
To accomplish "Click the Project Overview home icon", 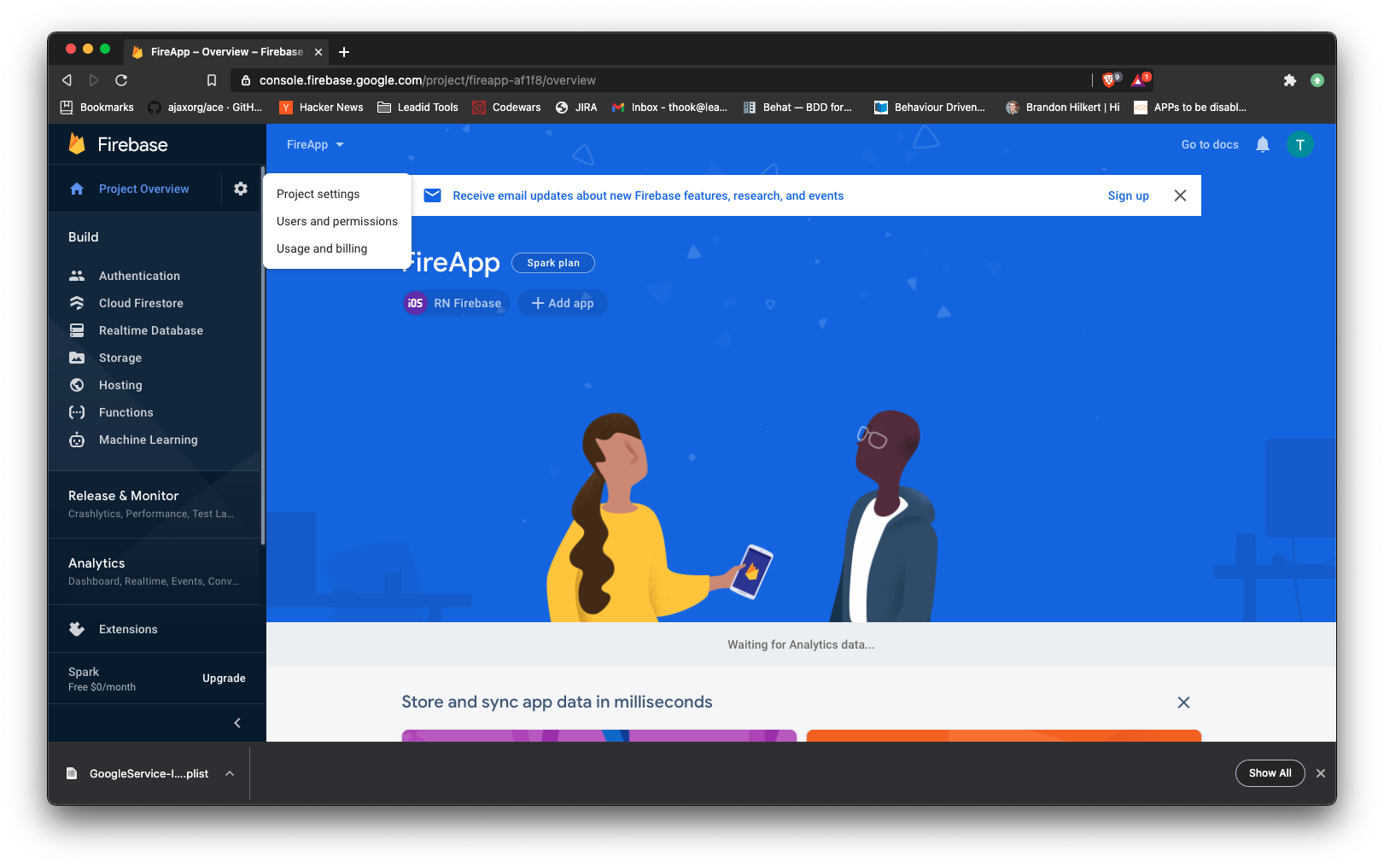I will tap(77, 189).
